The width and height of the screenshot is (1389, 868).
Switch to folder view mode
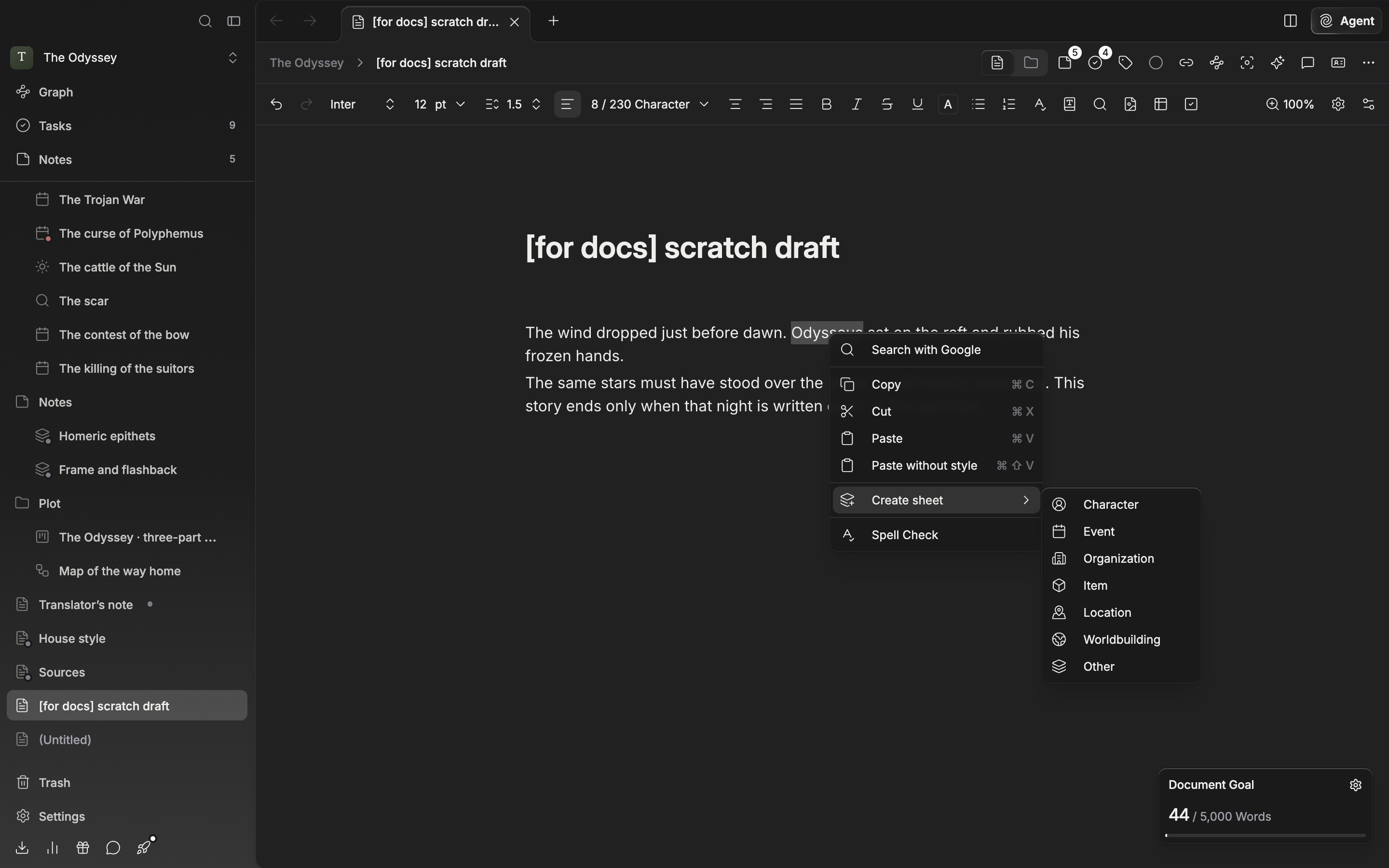coord(1031,63)
